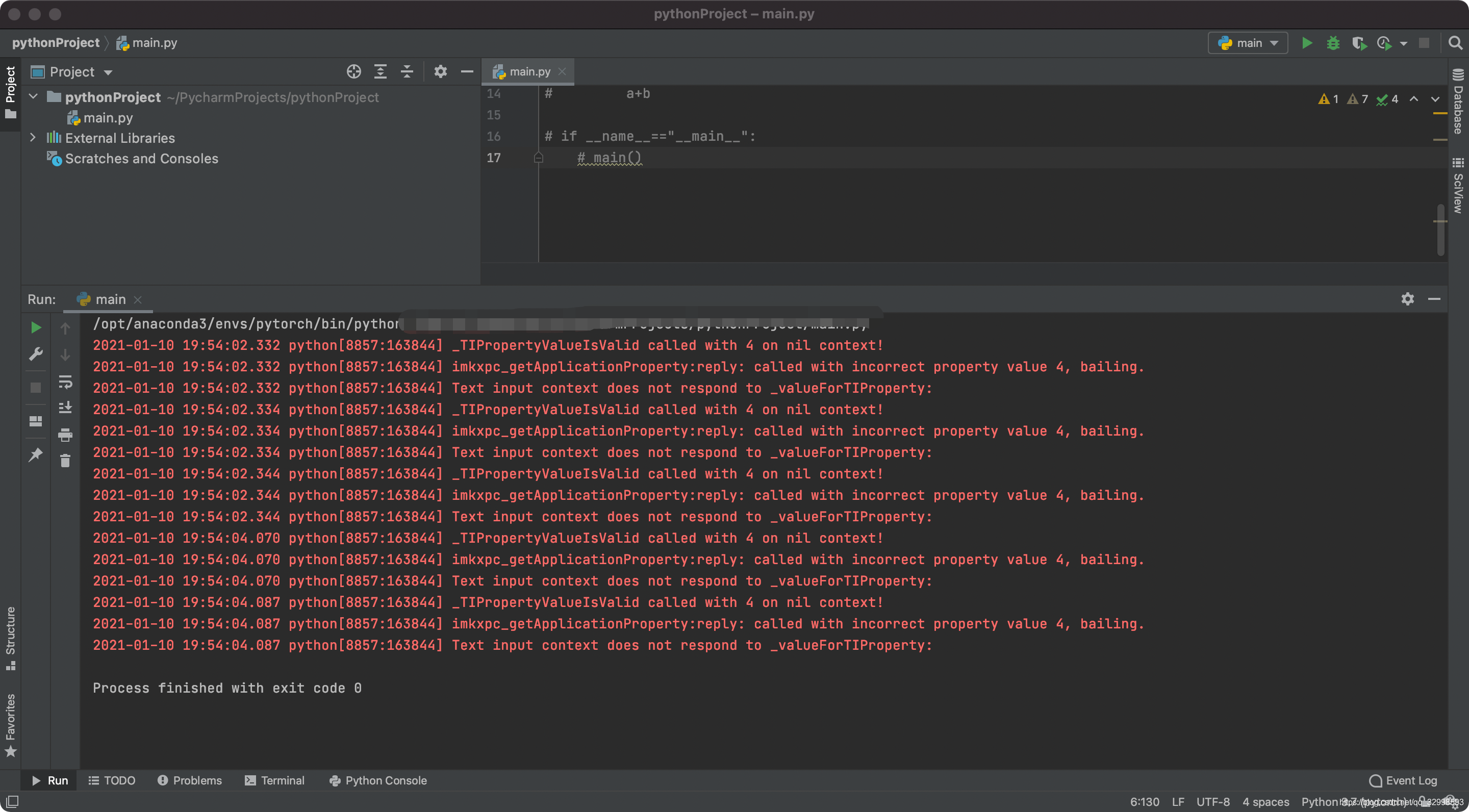The height and width of the screenshot is (812, 1469).
Task: Print the console output
Action: click(x=65, y=435)
